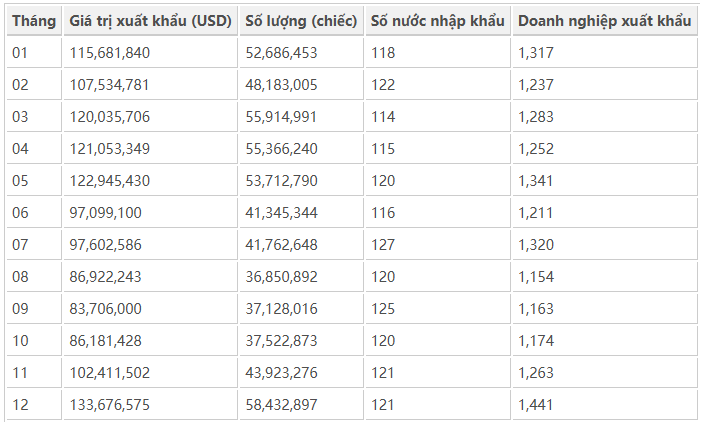Select export value cell 115,681,840
709x425 pixels.
(110, 53)
